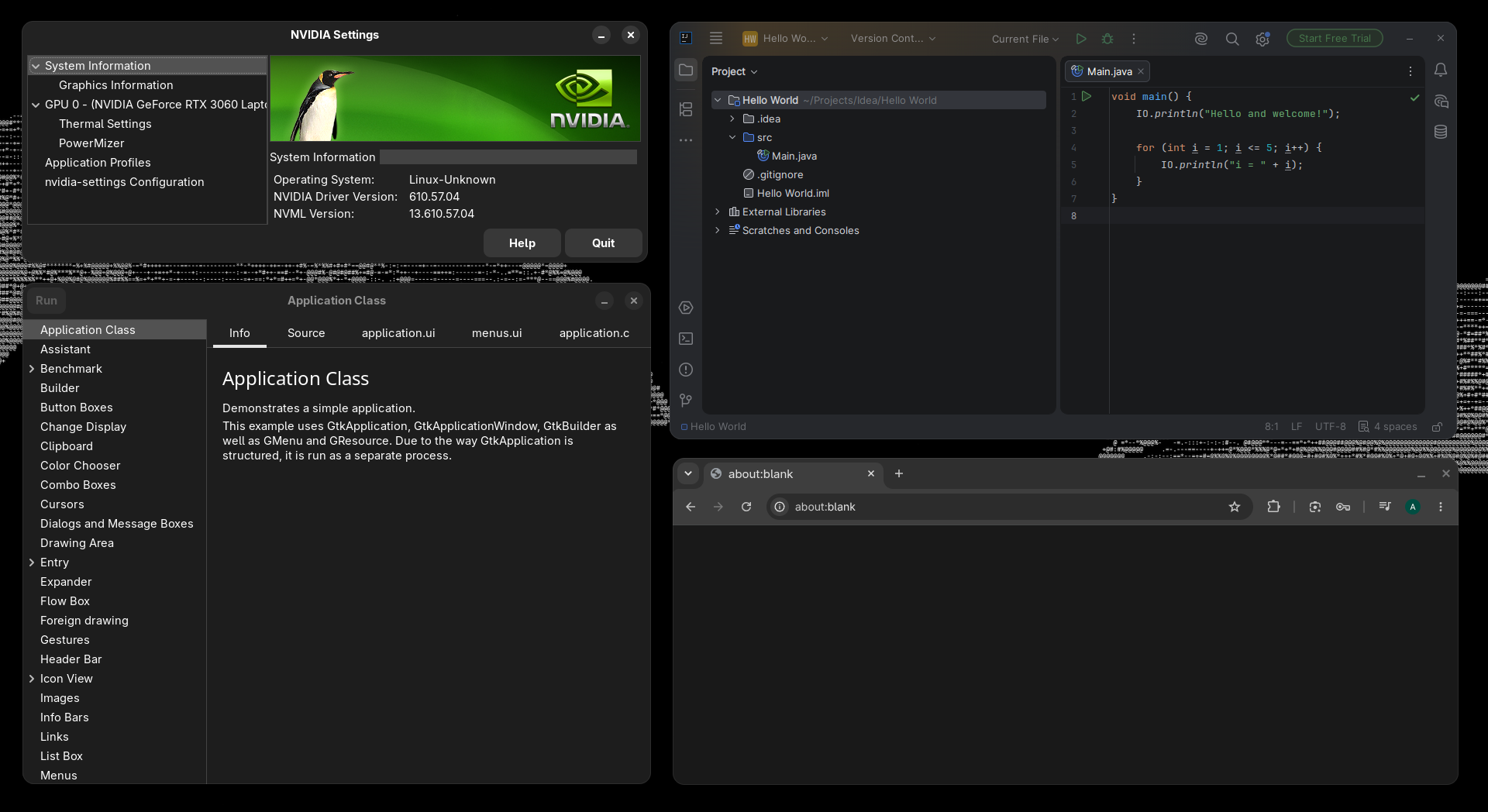Expand the .idea folder in project tree
The height and width of the screenshot is (812, 1488).
(732, 119)
